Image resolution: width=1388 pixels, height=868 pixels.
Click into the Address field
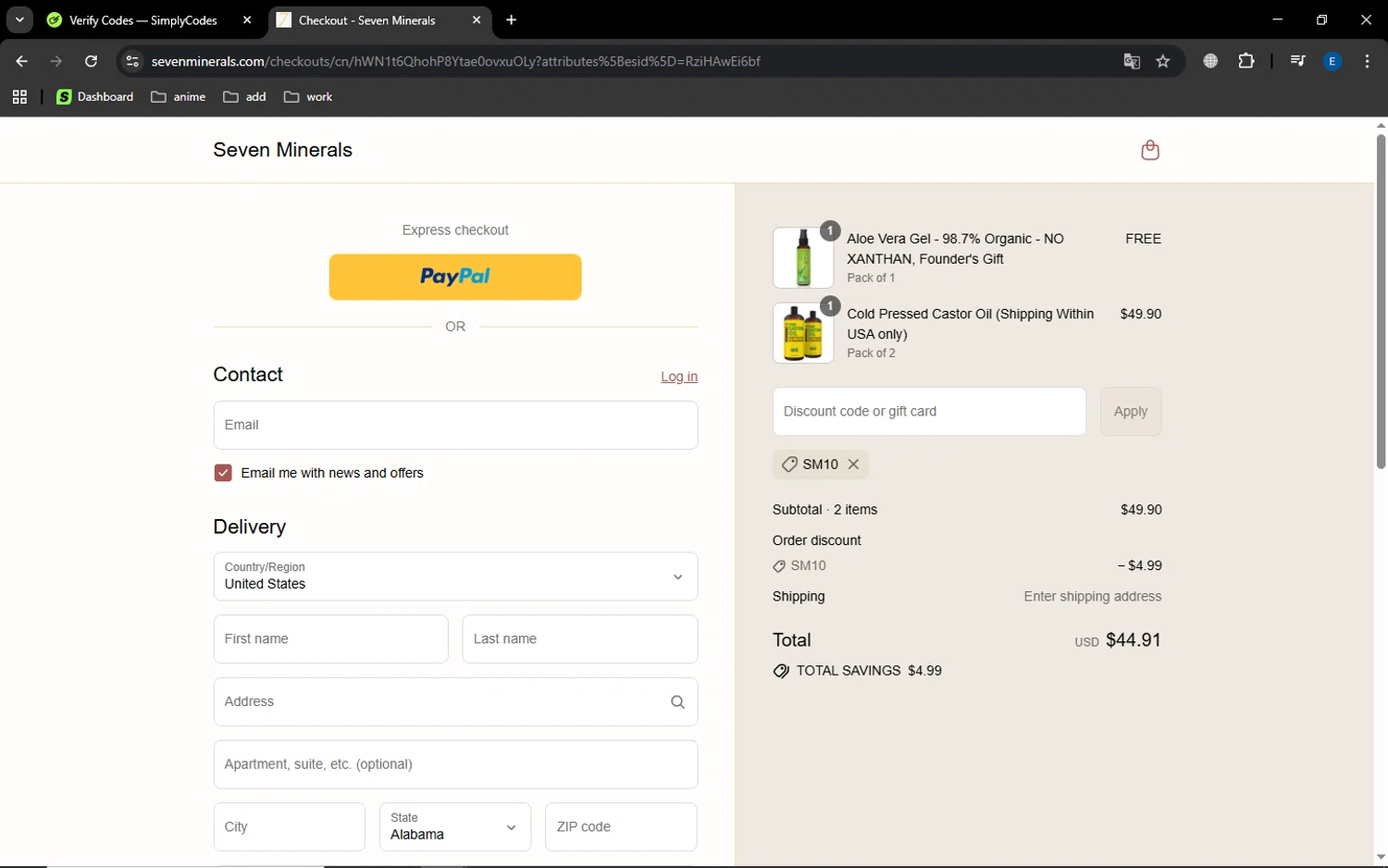click(x=455, y=701)
